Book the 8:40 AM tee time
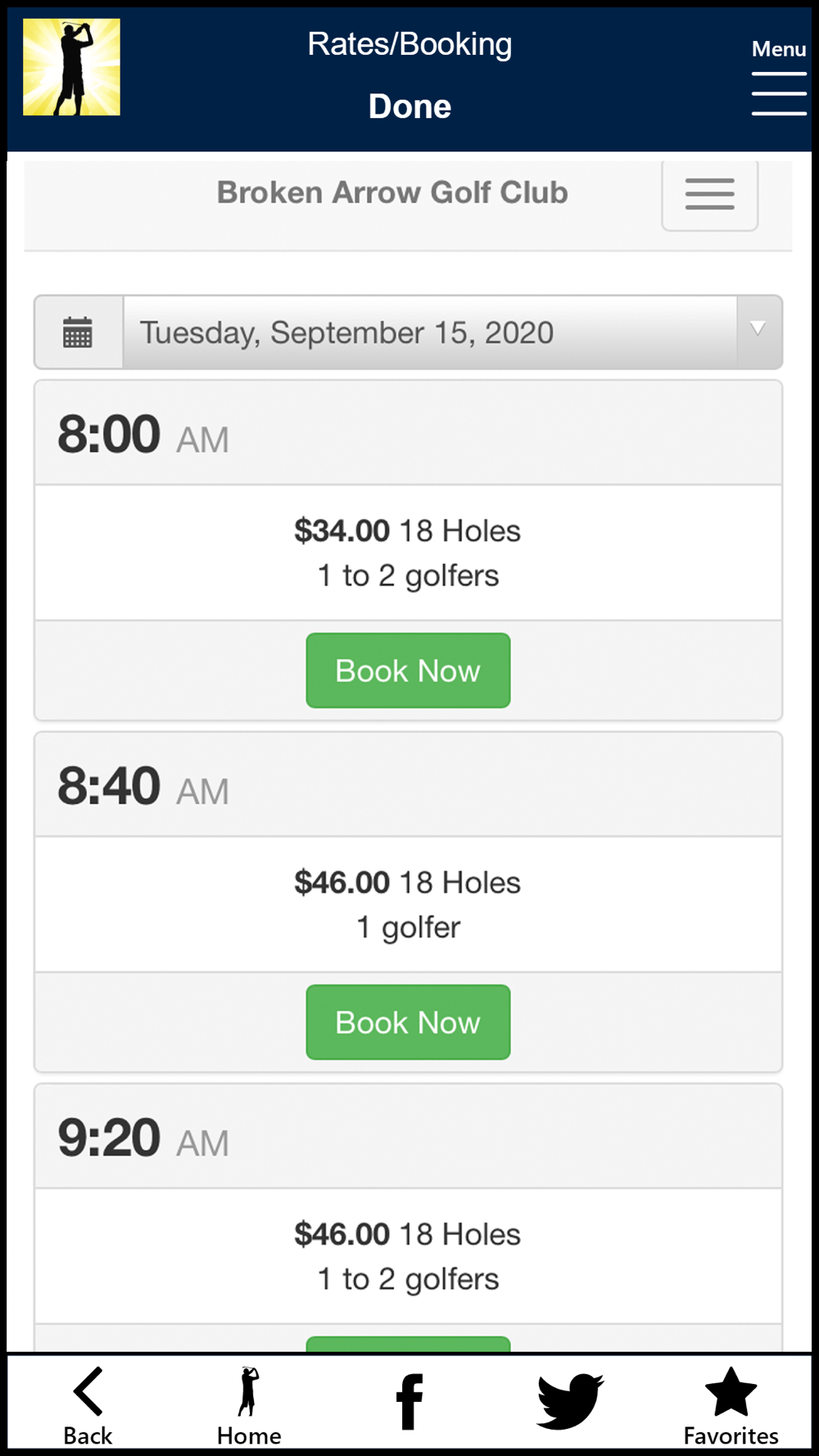Image resolution: width=819 pixels, height=1456 pixels. (408, 1022)
